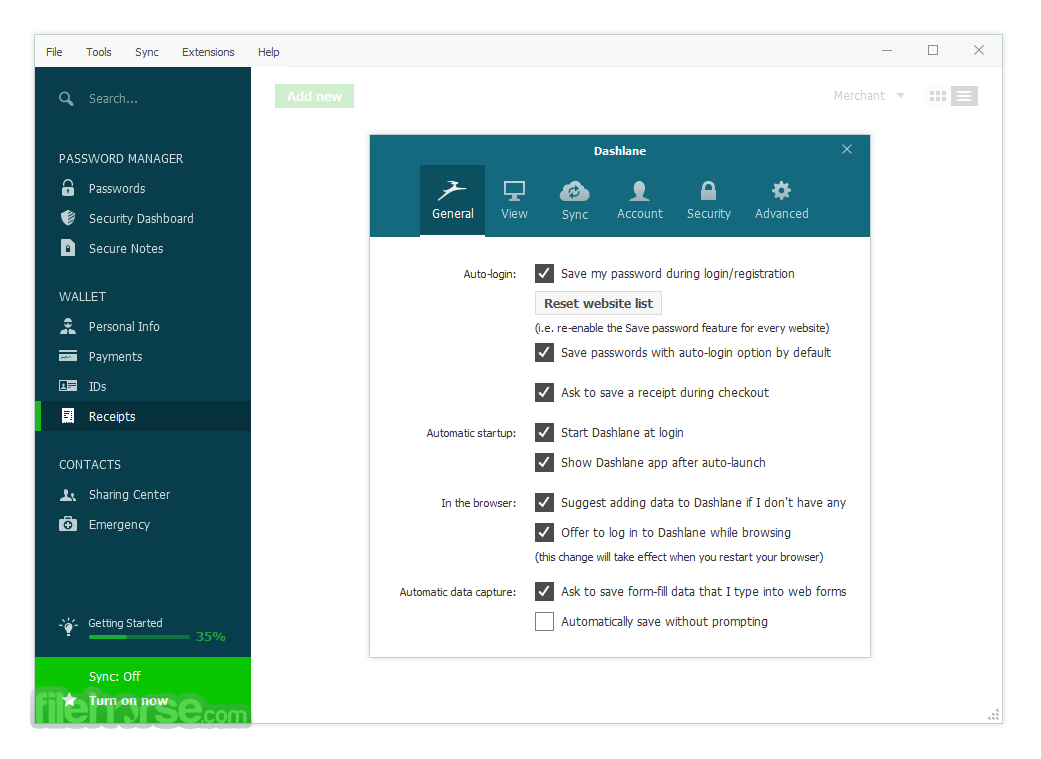Enable Automatically save without prompting
The height and width of the screenshot is (759, 1041).
point(544,621)
